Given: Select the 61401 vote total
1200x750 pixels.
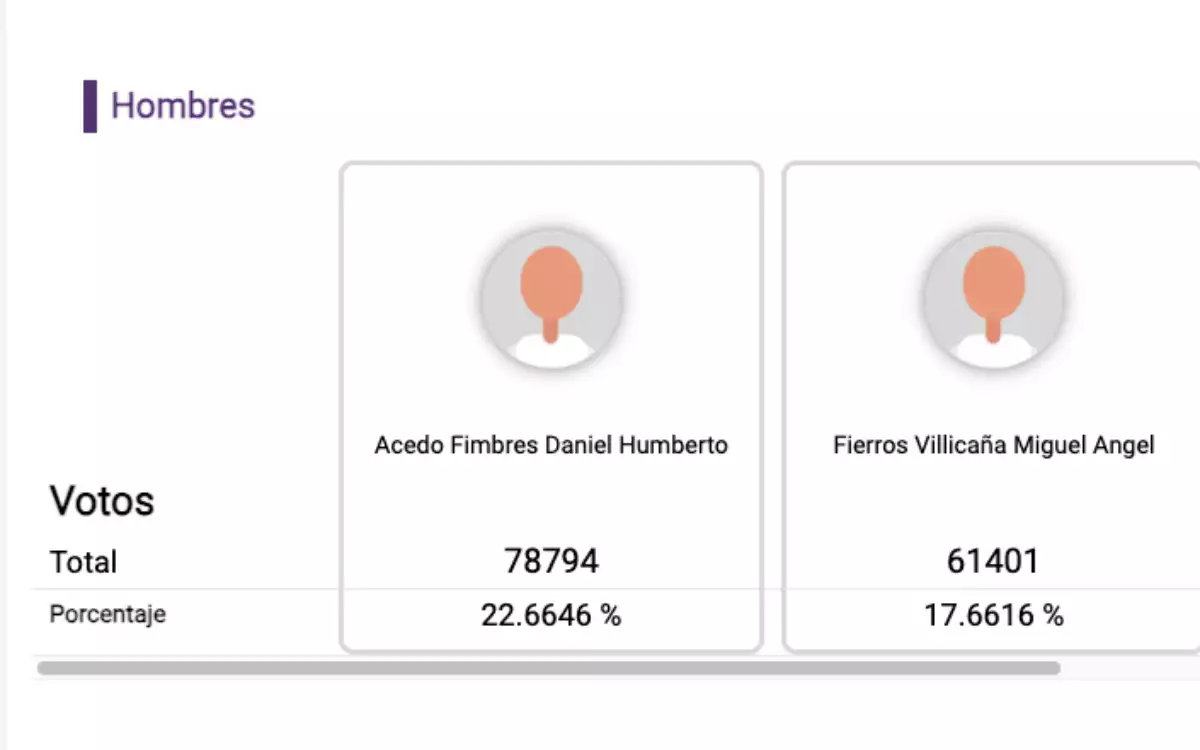Looking at the screenshot, I should point(994,561).
